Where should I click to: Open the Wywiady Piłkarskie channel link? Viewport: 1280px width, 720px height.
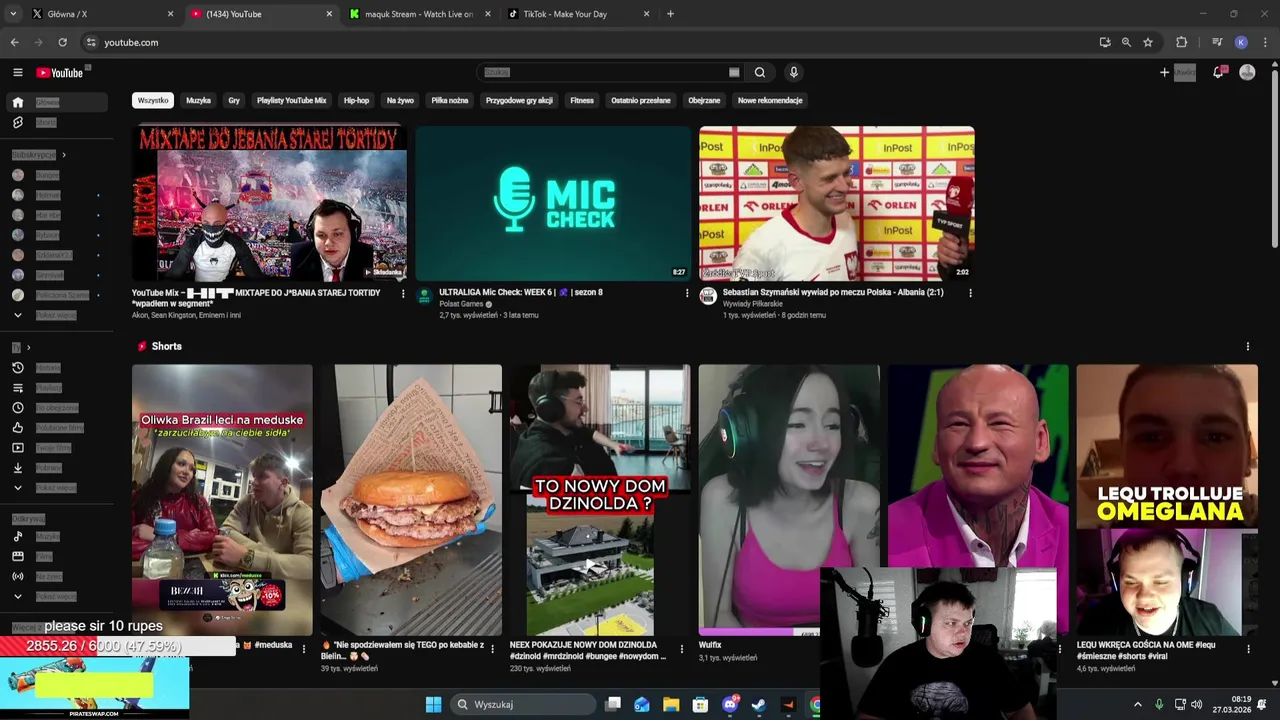point(753,304)
